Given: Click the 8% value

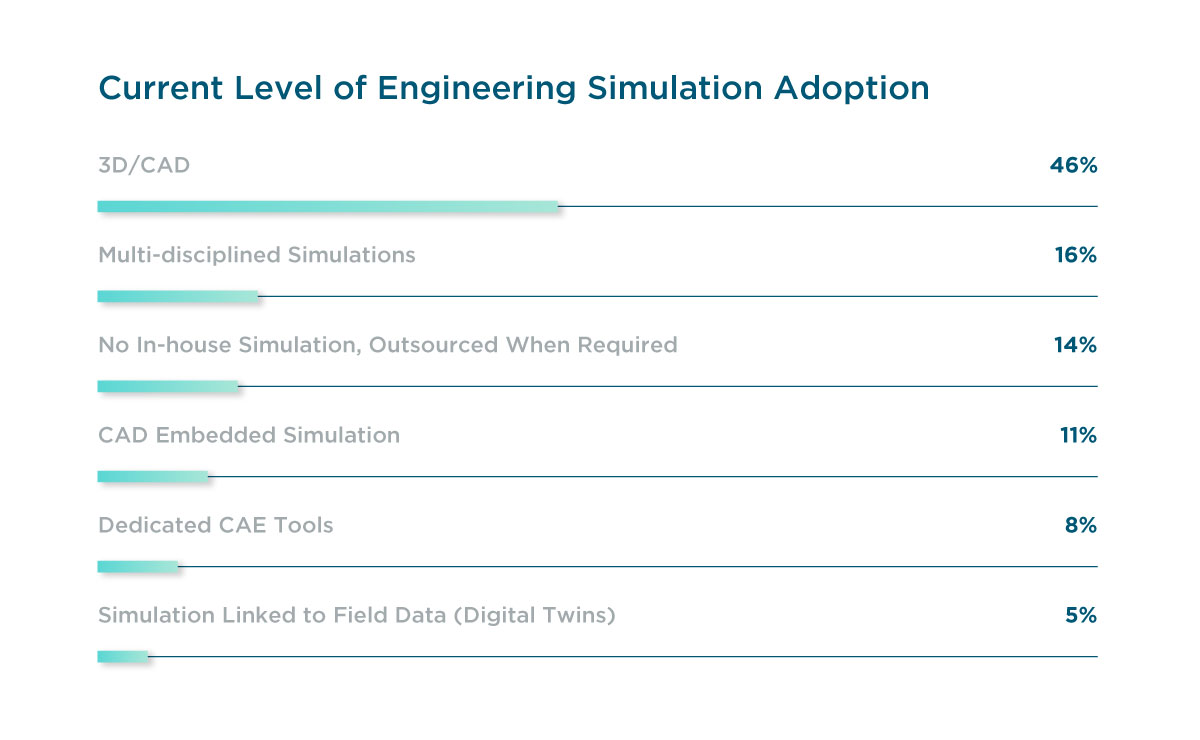Looking at the screenshot, I should 1080,525.
